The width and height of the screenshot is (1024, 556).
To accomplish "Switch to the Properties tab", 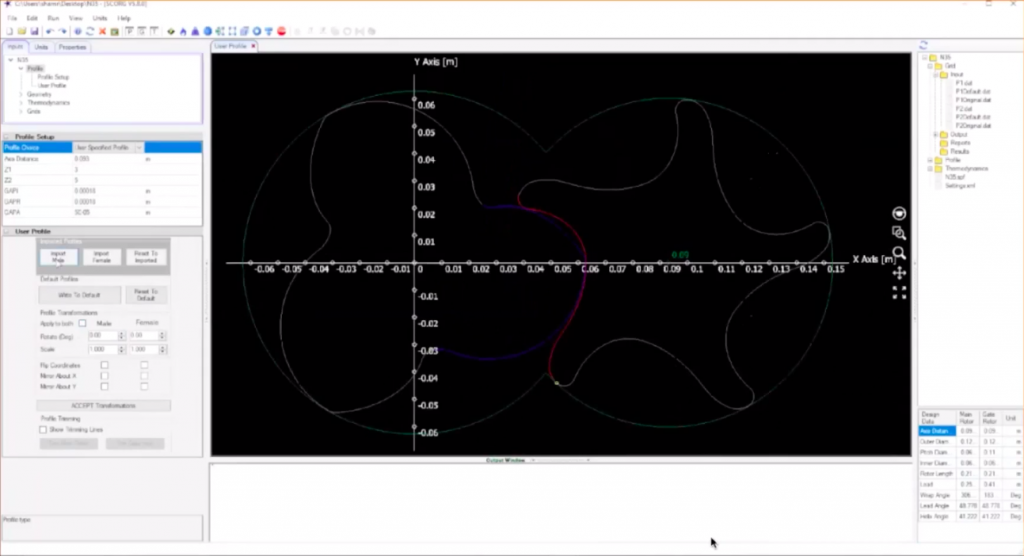I will point(72,47).
